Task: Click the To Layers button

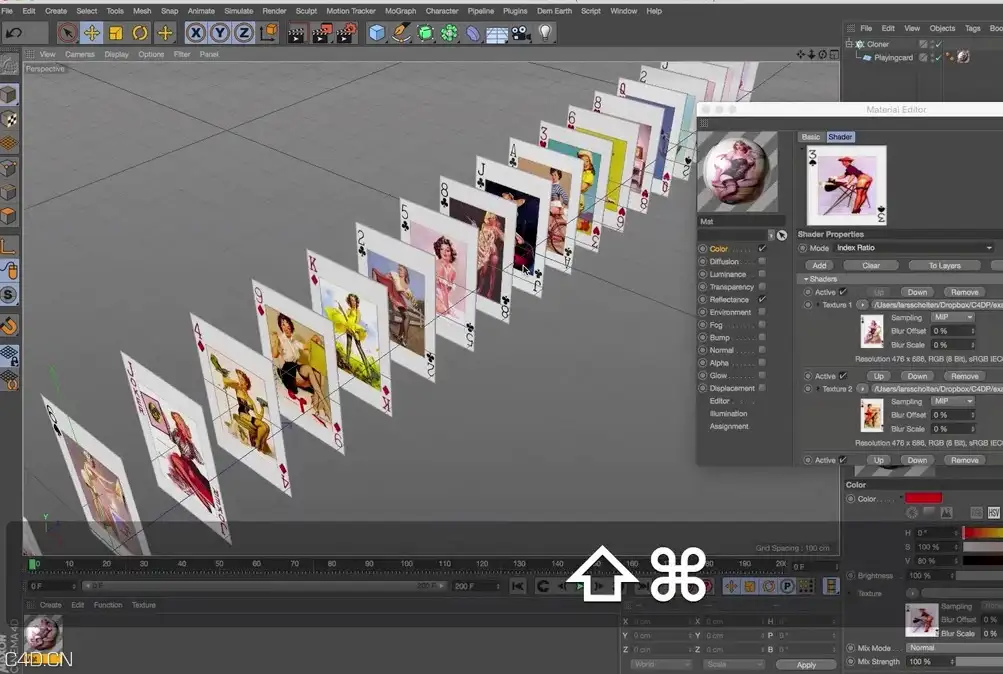Action: click(945, 265)
